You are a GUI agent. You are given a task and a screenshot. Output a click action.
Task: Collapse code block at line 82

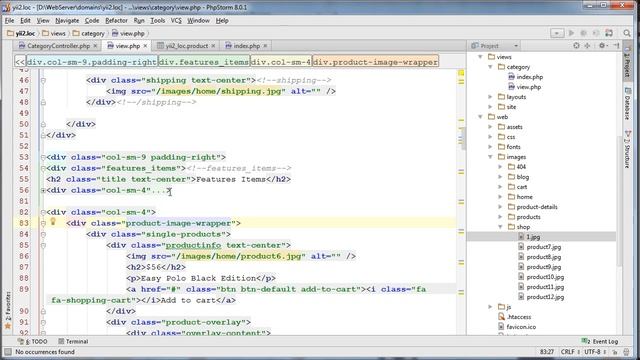click(x=43, y=212)
